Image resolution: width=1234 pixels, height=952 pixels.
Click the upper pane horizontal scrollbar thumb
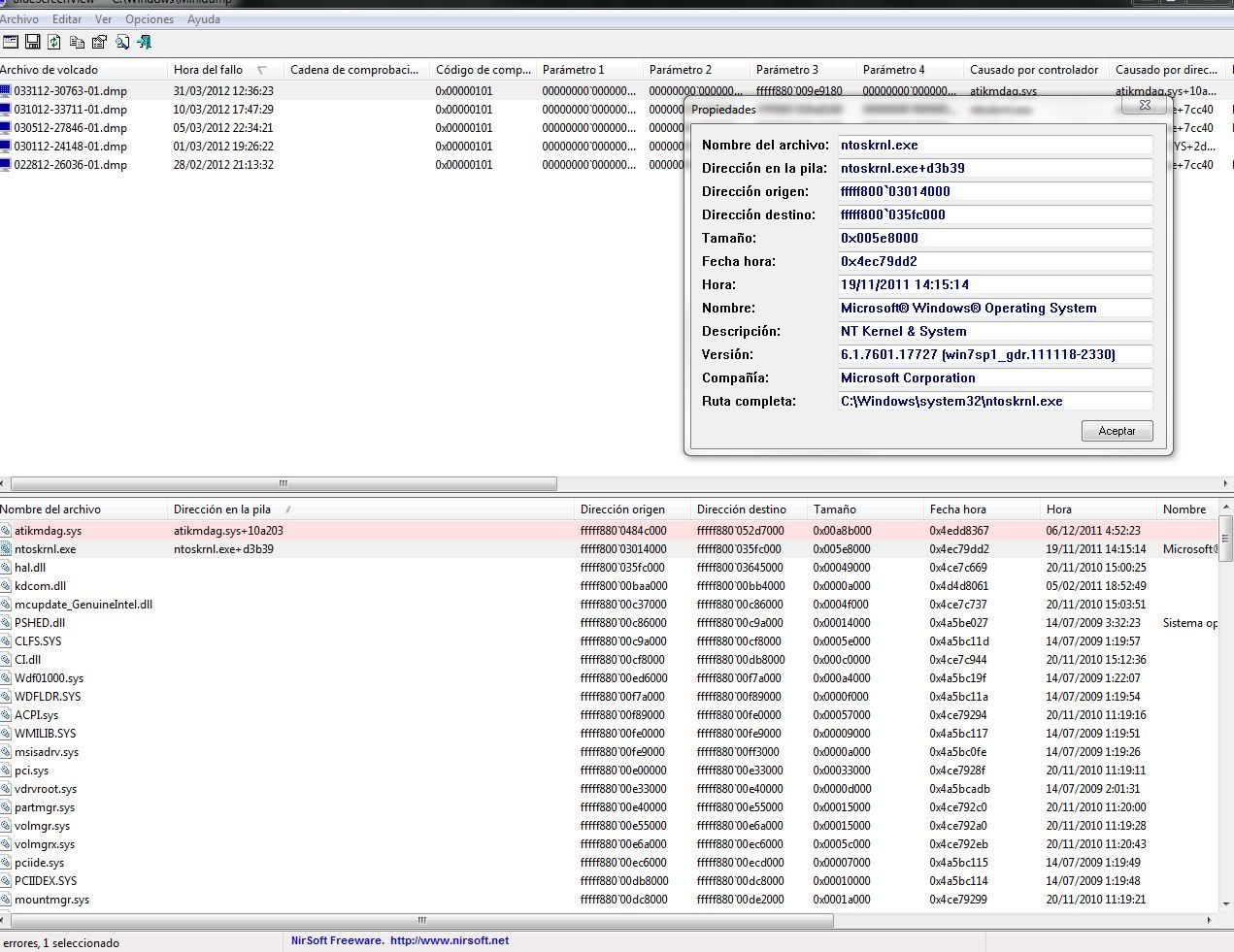(x=283, y=483)
